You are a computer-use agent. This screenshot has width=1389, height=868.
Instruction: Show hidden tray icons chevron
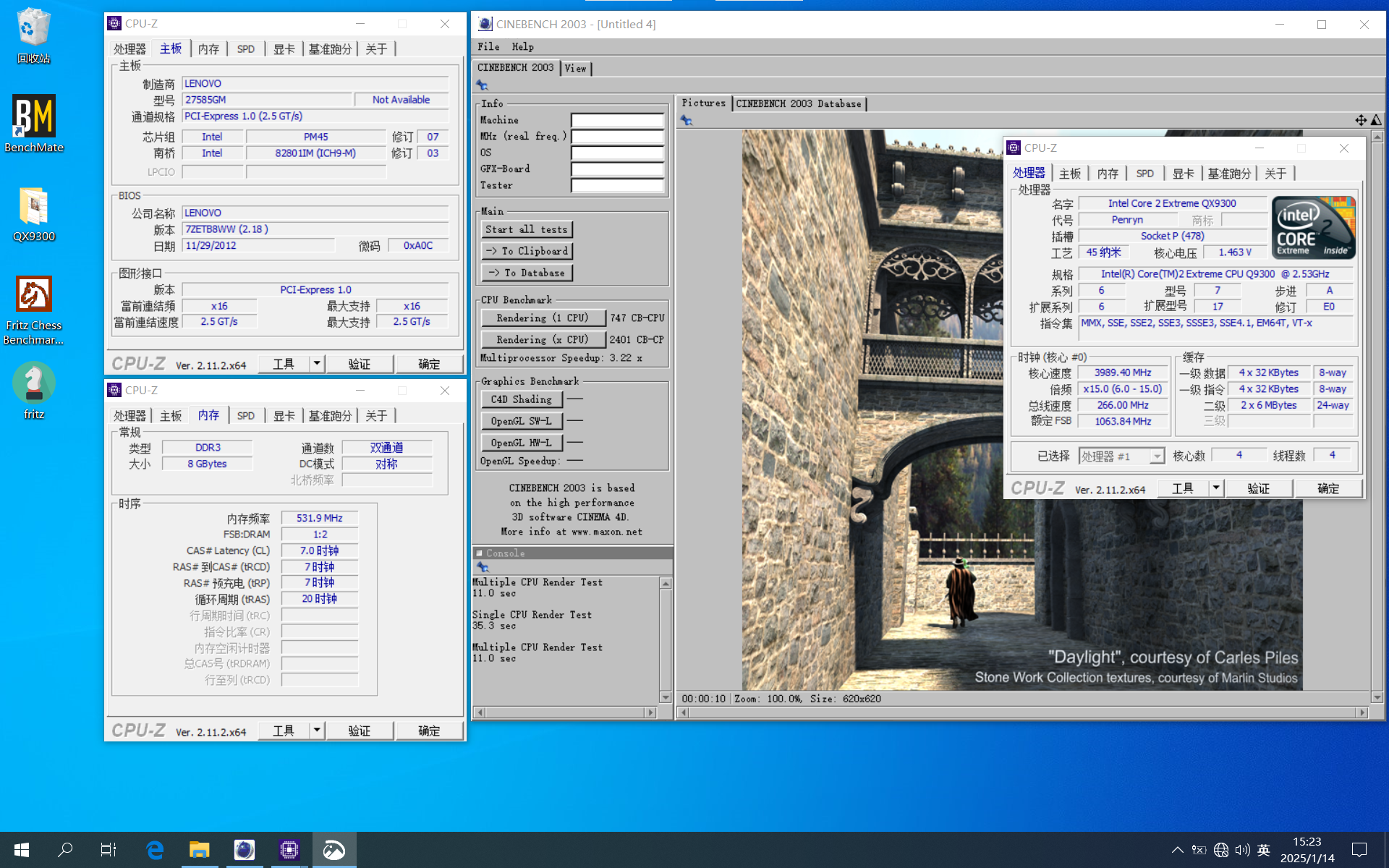pyautogui.click(x=1178, y=850)
